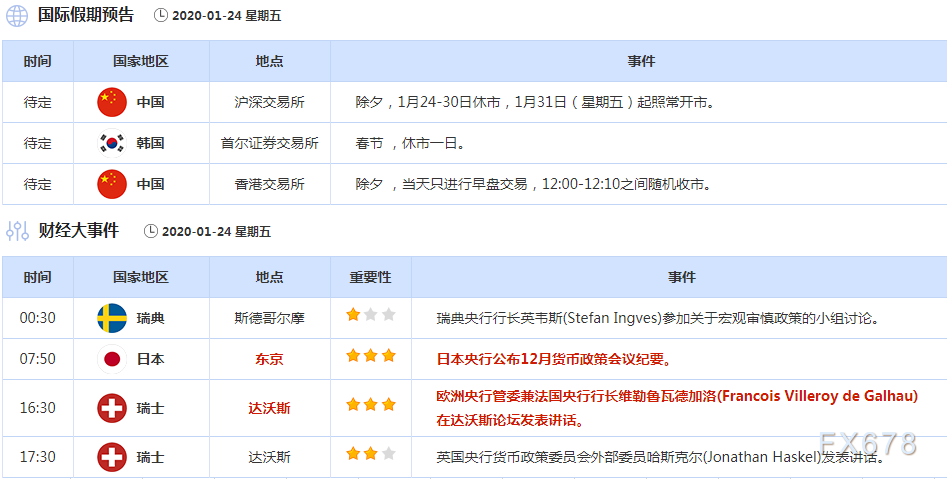The image size is (947, 479).
Task: Click the 12:00-12:10之间随机收市 event text
Action: [x=533, y=184]
